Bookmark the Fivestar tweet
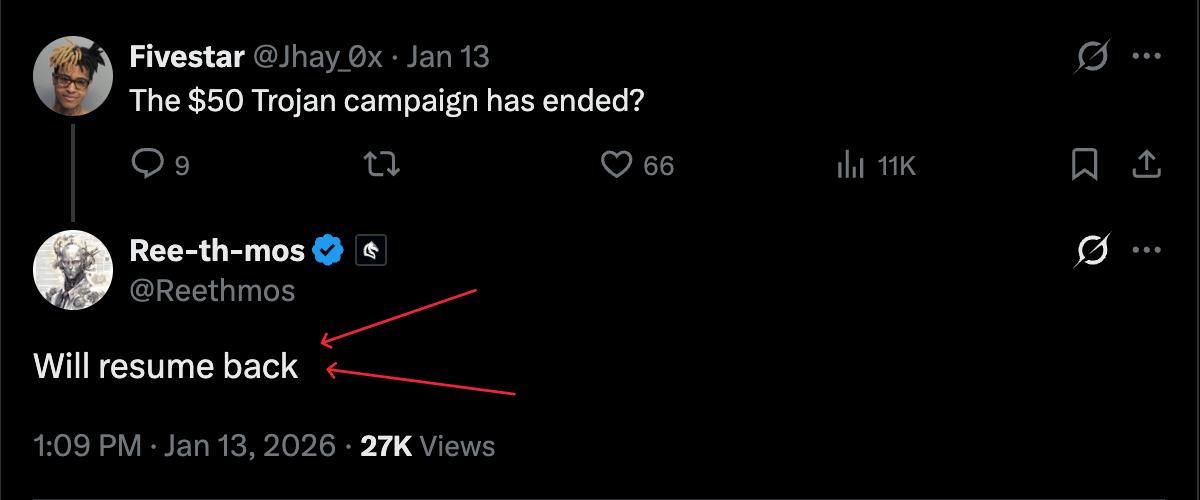The height and width of the screenshot is (500, 1200). coord(1084,164)
